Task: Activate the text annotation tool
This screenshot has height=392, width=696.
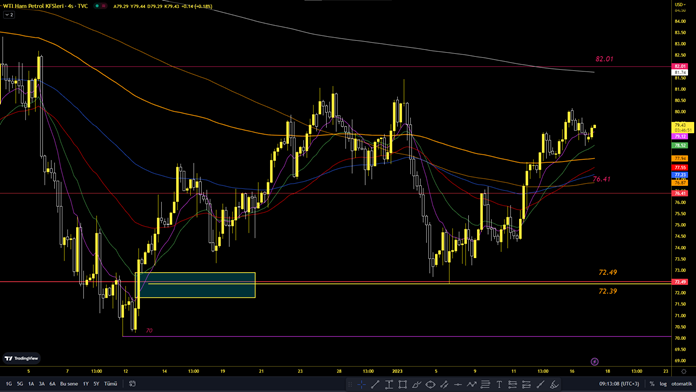Action: click(x=499, y=384)
